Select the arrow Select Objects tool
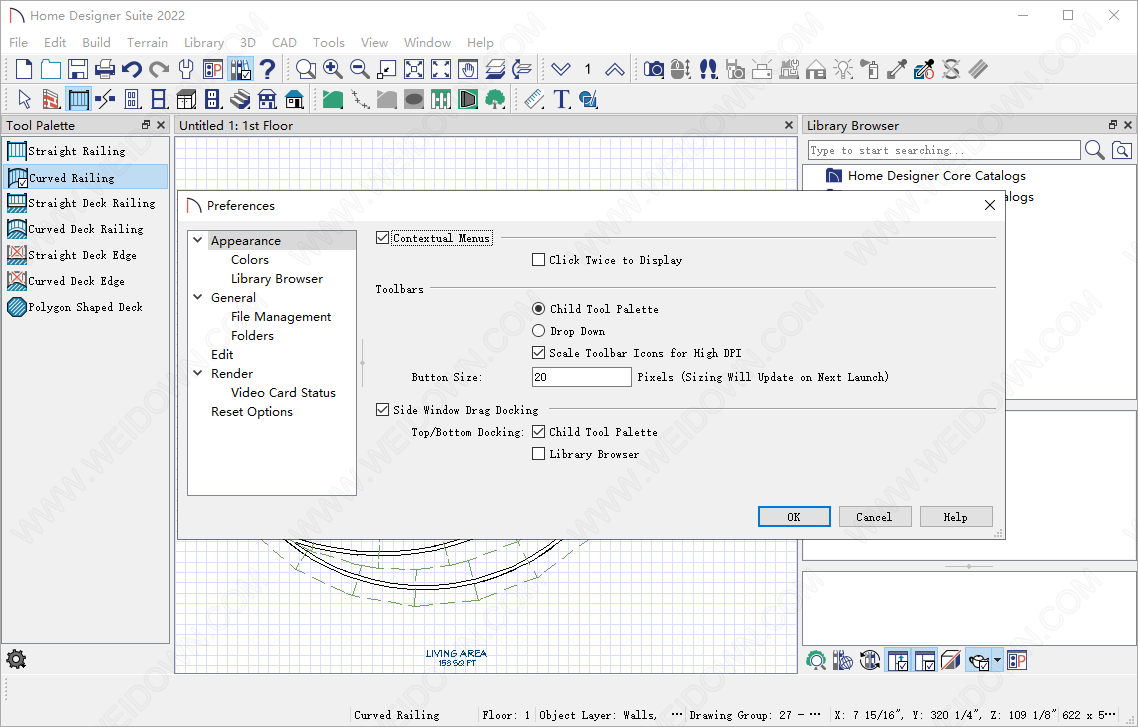 [x=24, y=99]
